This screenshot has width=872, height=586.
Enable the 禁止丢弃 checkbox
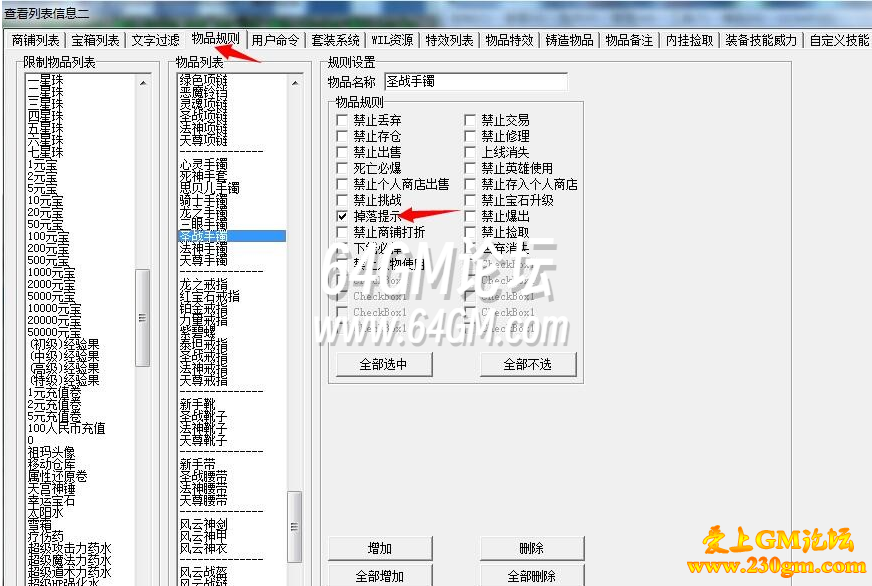[x=342, y=120]
